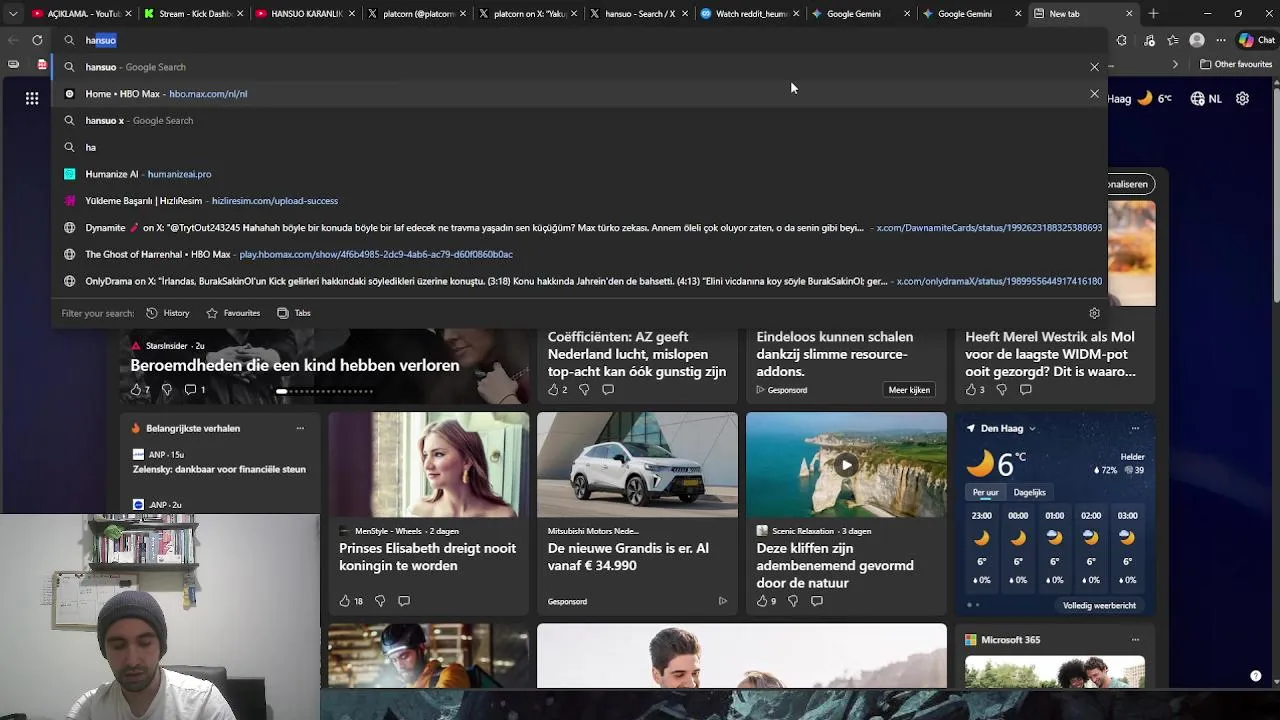
Task: Filter search by History
Action: (167, 313)
